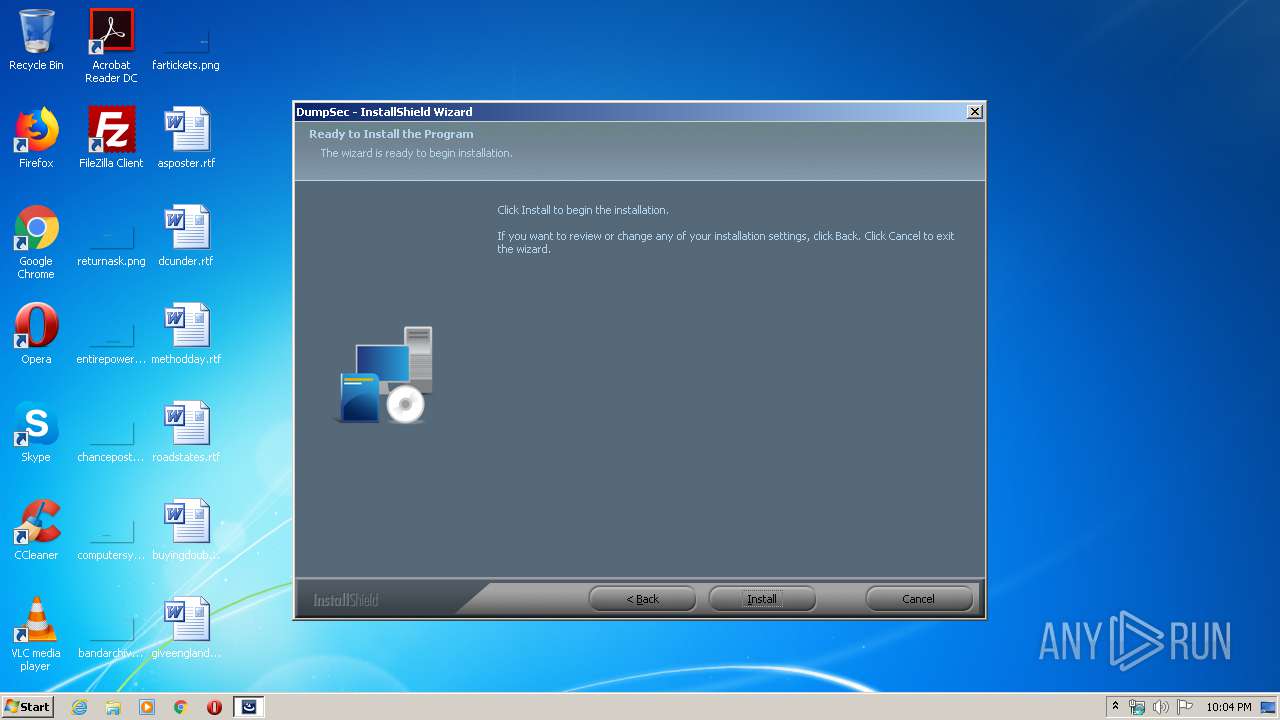Launch FileZilla Client shortcut
The height and width of the screenshot is (720, 1280).
click(111, 138)
